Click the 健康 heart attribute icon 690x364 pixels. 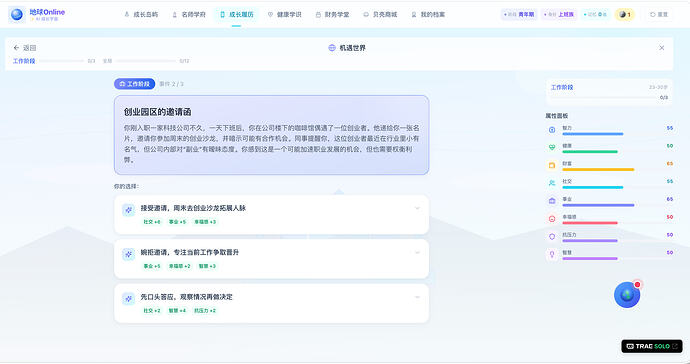552,147
